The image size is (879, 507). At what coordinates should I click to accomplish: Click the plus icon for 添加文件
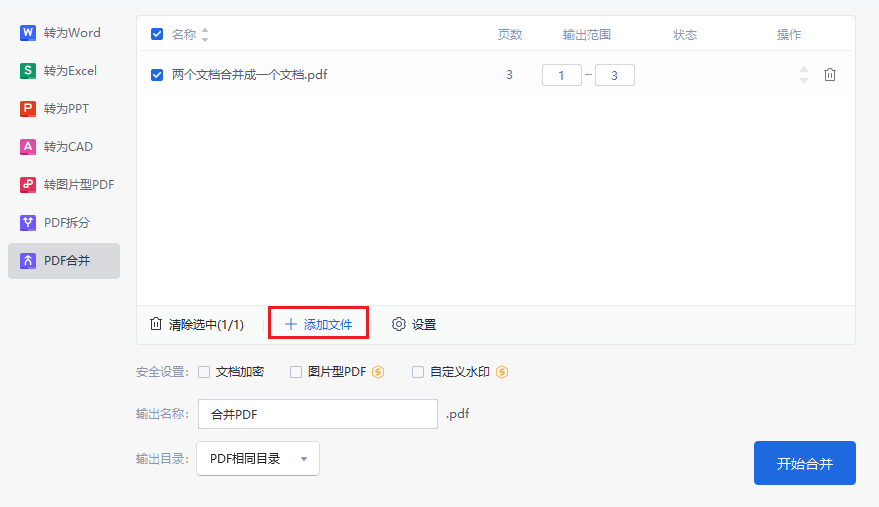tap(290, 324)
